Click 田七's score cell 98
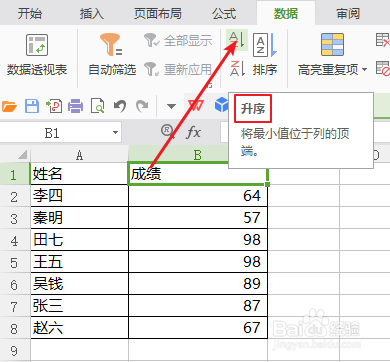 coord(198,240)
